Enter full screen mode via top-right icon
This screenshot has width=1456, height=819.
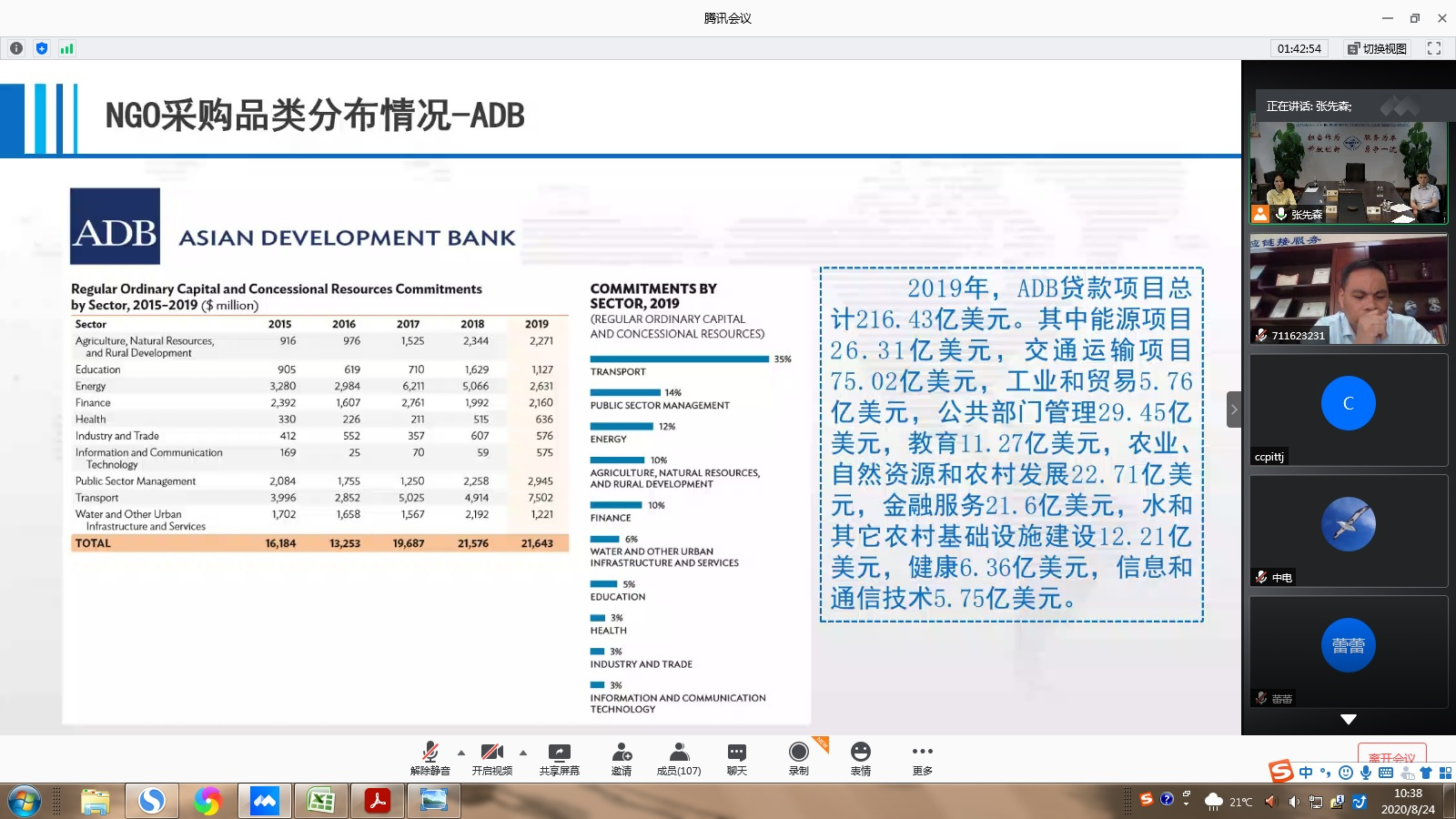click(1434, 48)
